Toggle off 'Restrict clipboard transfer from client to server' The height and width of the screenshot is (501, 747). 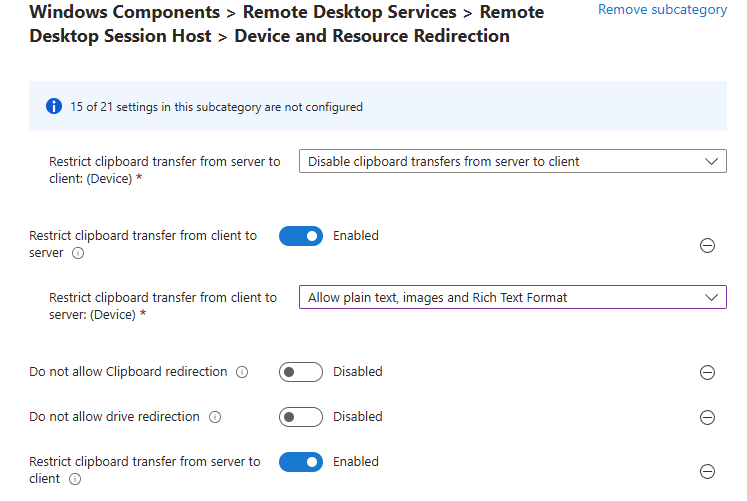pyautogui.click(x=301, y=236)
